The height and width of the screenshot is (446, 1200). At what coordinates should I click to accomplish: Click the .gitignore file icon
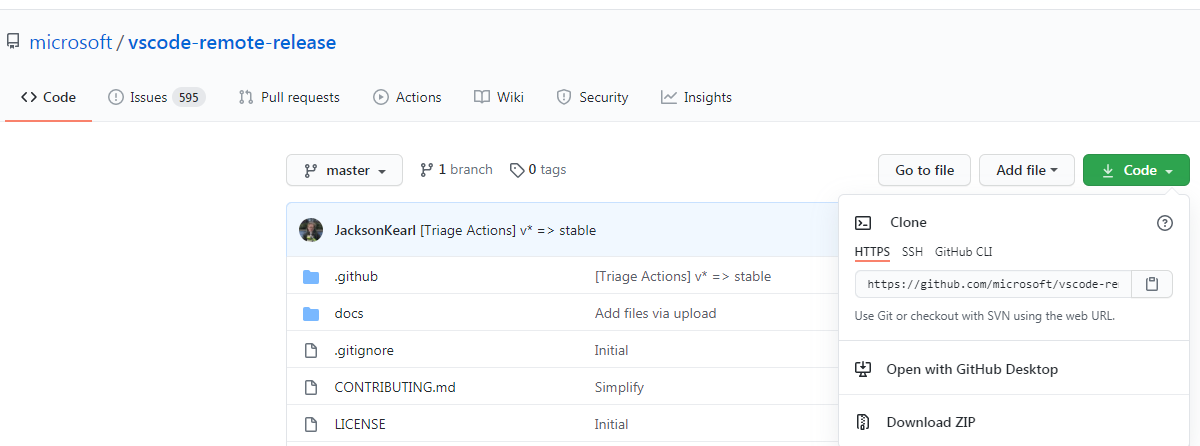point(310,350)
